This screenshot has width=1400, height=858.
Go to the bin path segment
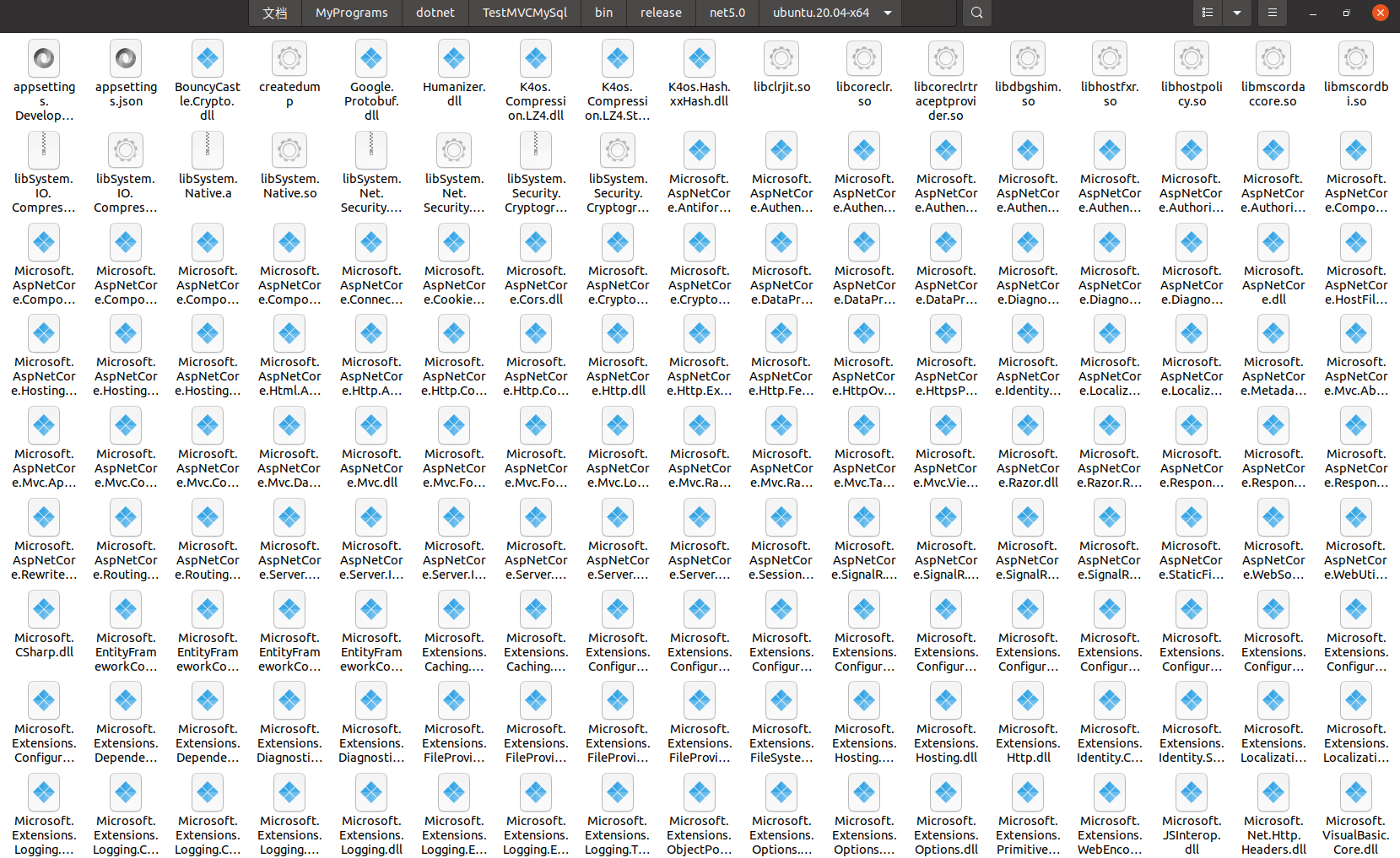603,13
